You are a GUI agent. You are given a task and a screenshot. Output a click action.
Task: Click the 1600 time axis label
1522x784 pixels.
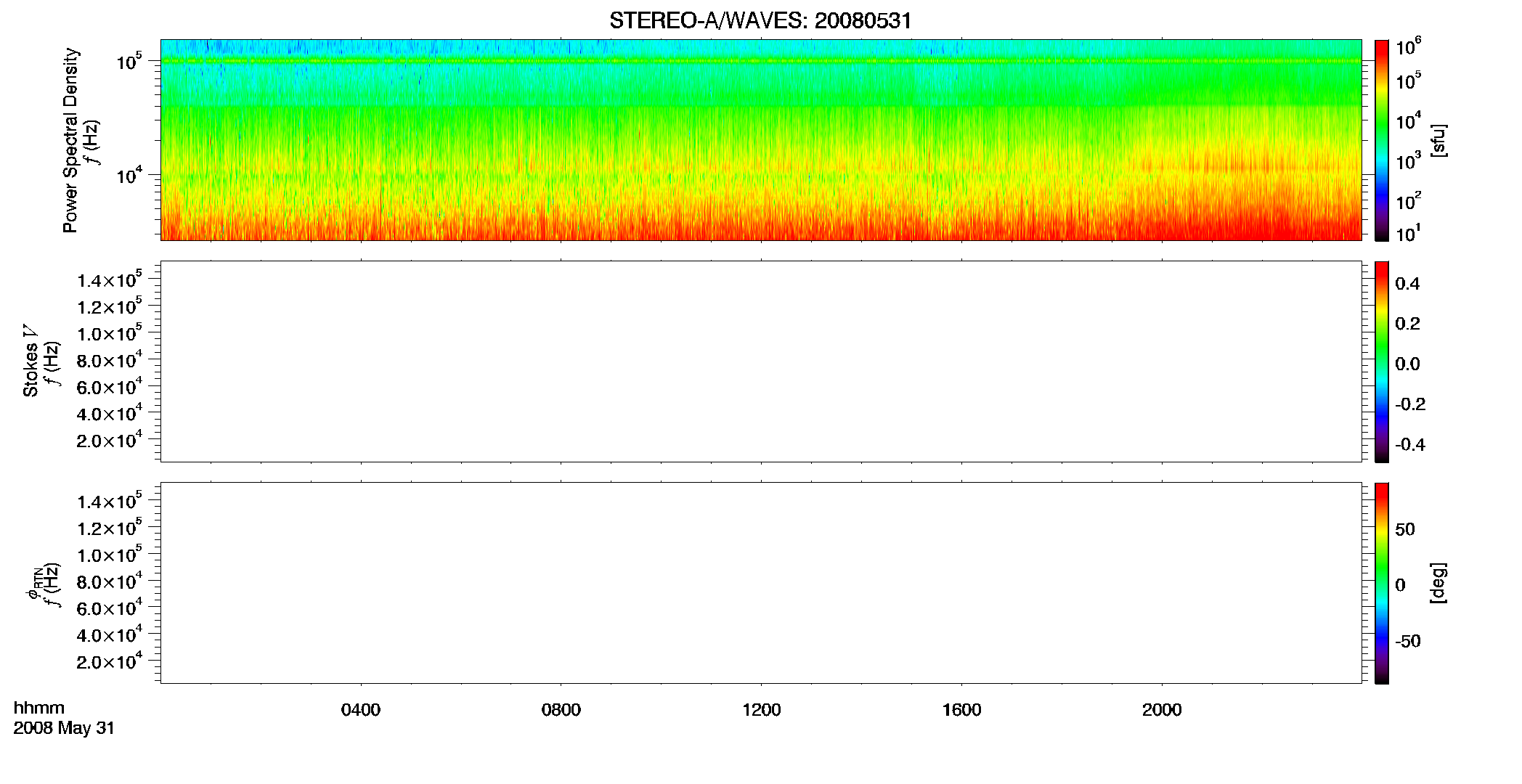click(962, 710)
